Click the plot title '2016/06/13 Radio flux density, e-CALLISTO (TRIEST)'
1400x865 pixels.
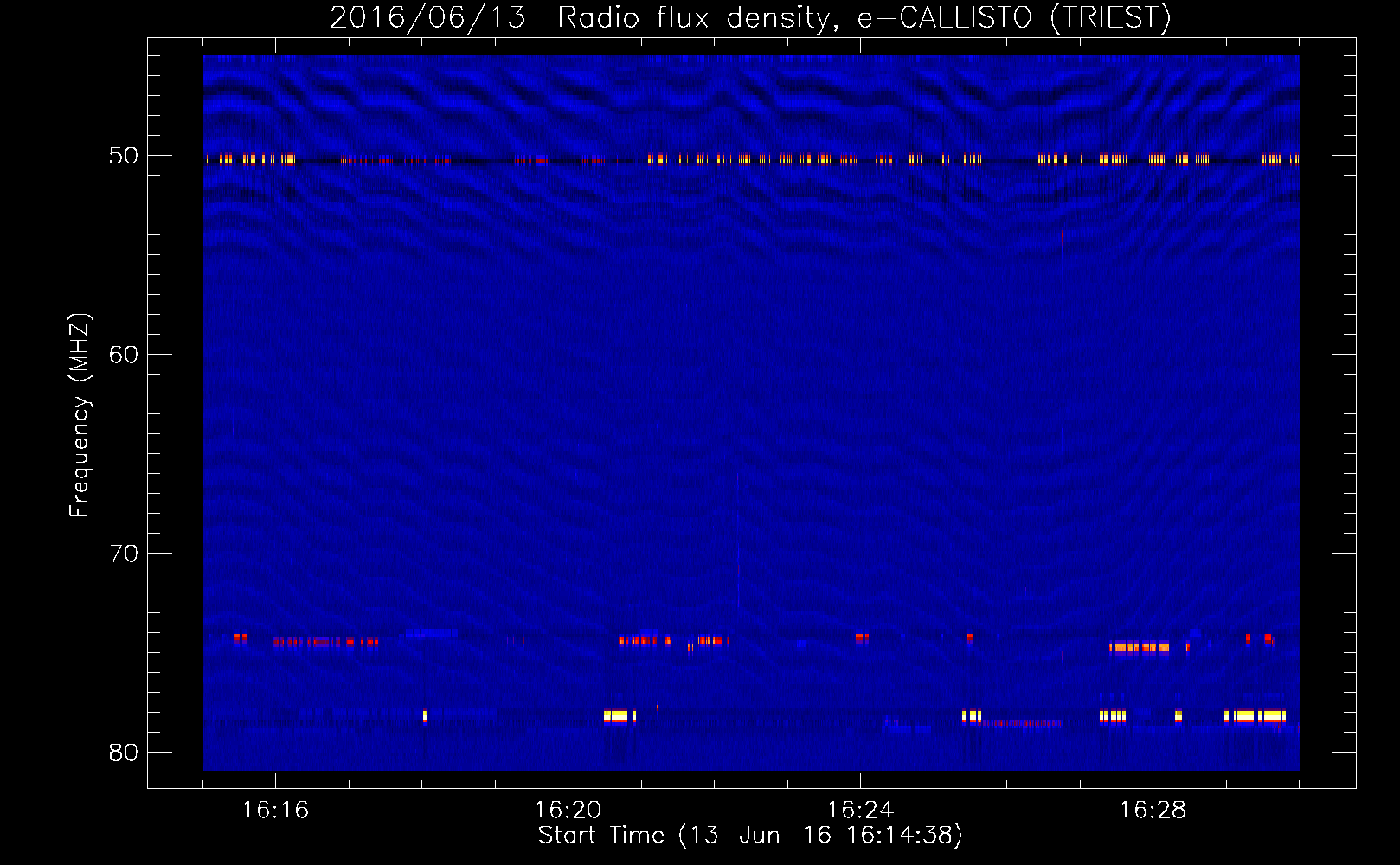point(750,17)
